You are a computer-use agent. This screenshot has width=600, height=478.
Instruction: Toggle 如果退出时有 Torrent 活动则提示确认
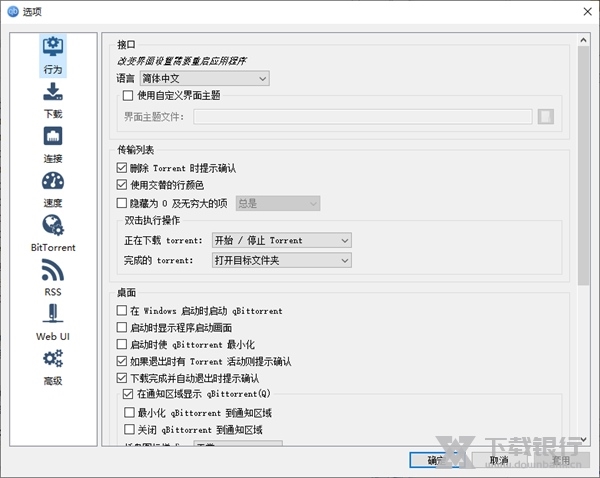122,361
